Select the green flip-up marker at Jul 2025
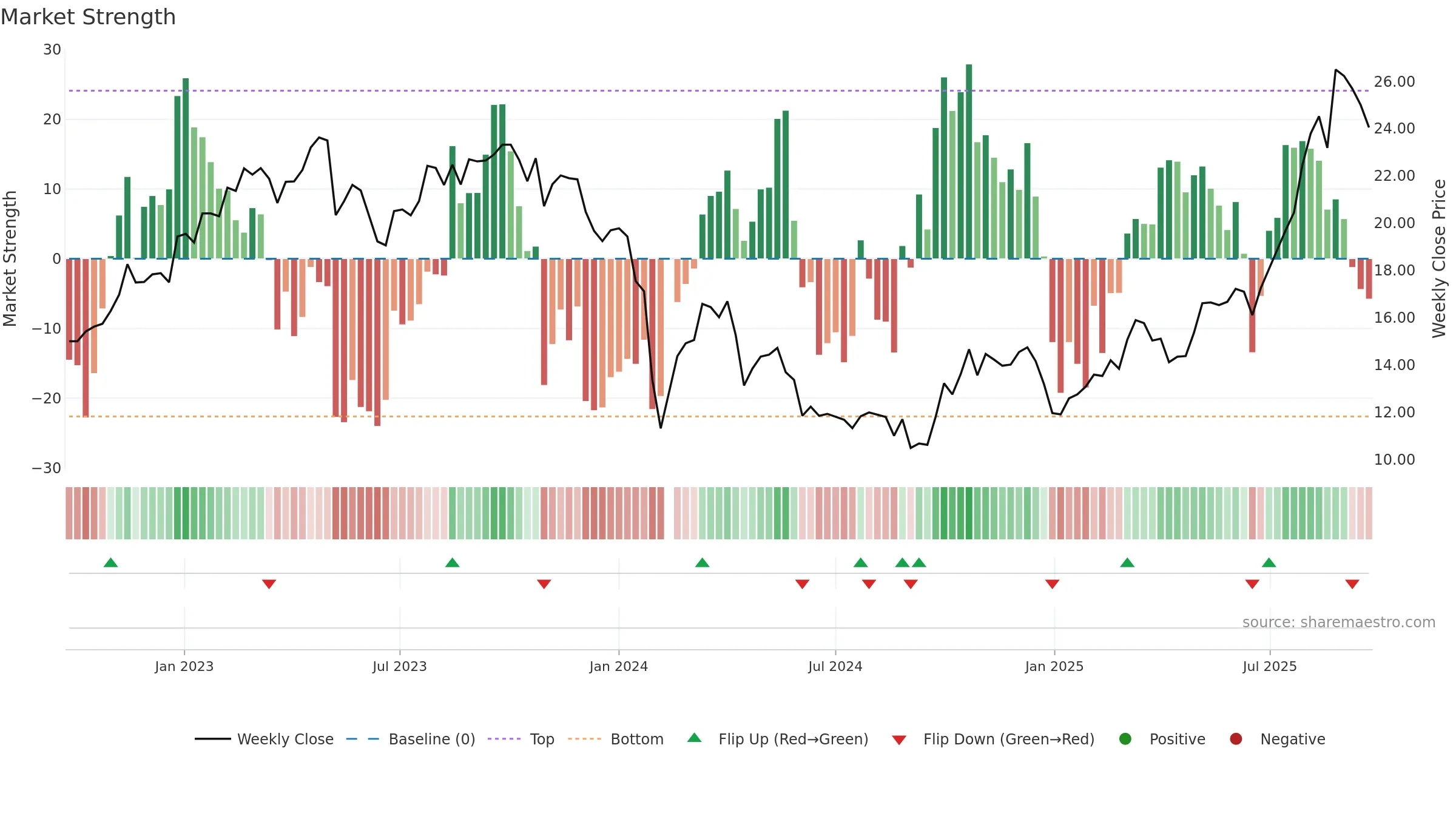This screenshot has width=1456, height=819. [x=1269, y=562]
